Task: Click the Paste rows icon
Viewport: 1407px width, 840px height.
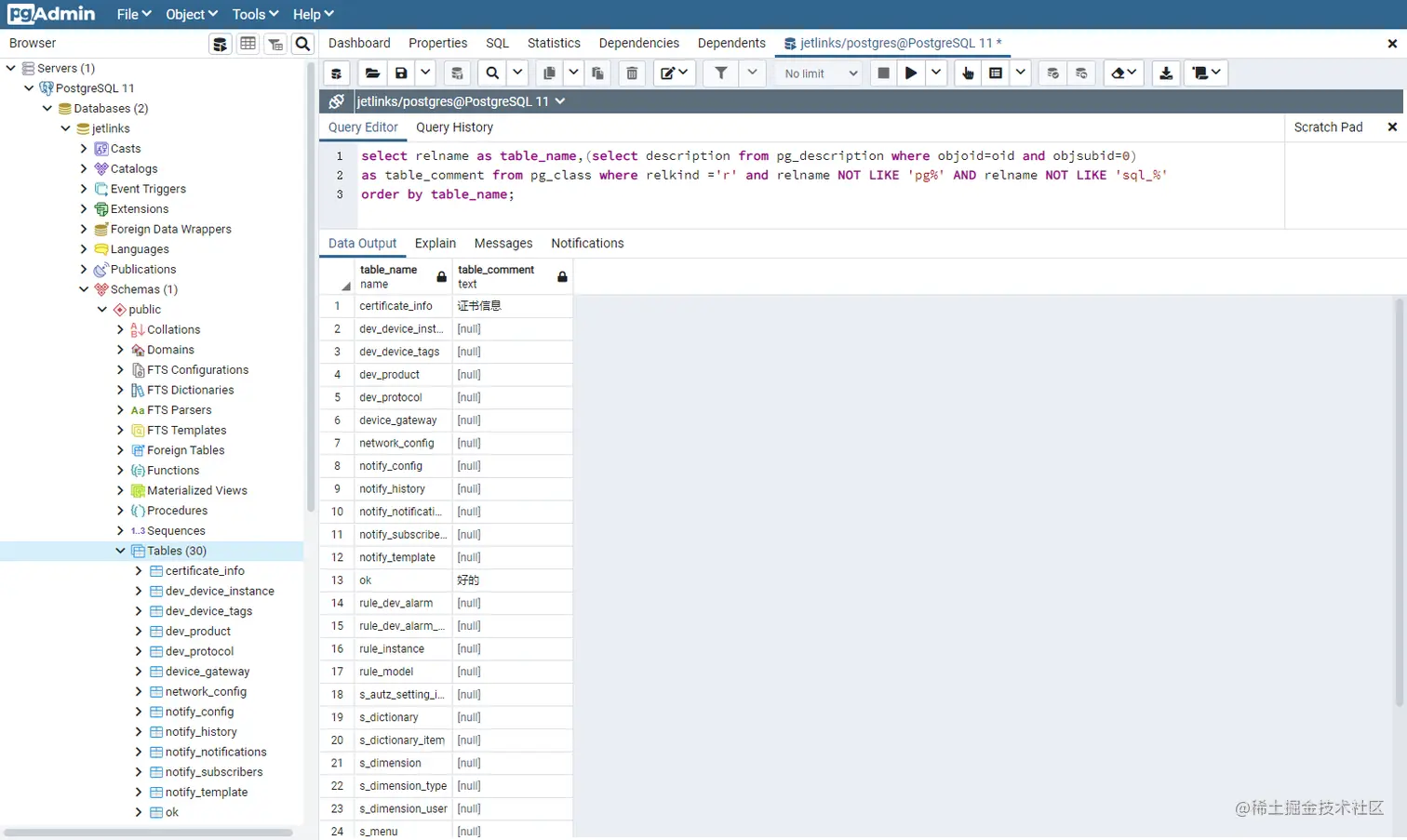Action: [597, 73]
